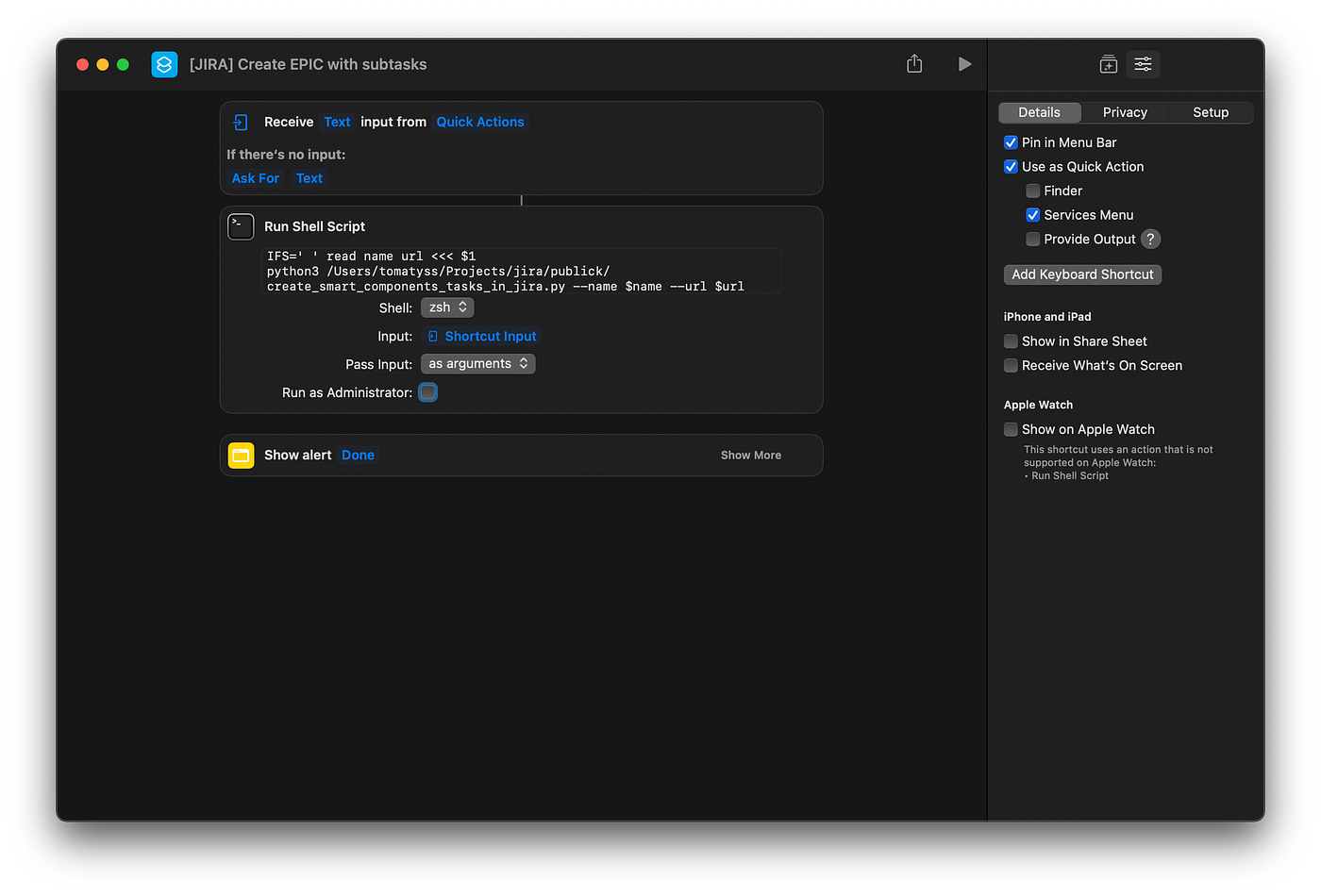
Task: Click the Show alert action title
Action: [x=298, y=456]
